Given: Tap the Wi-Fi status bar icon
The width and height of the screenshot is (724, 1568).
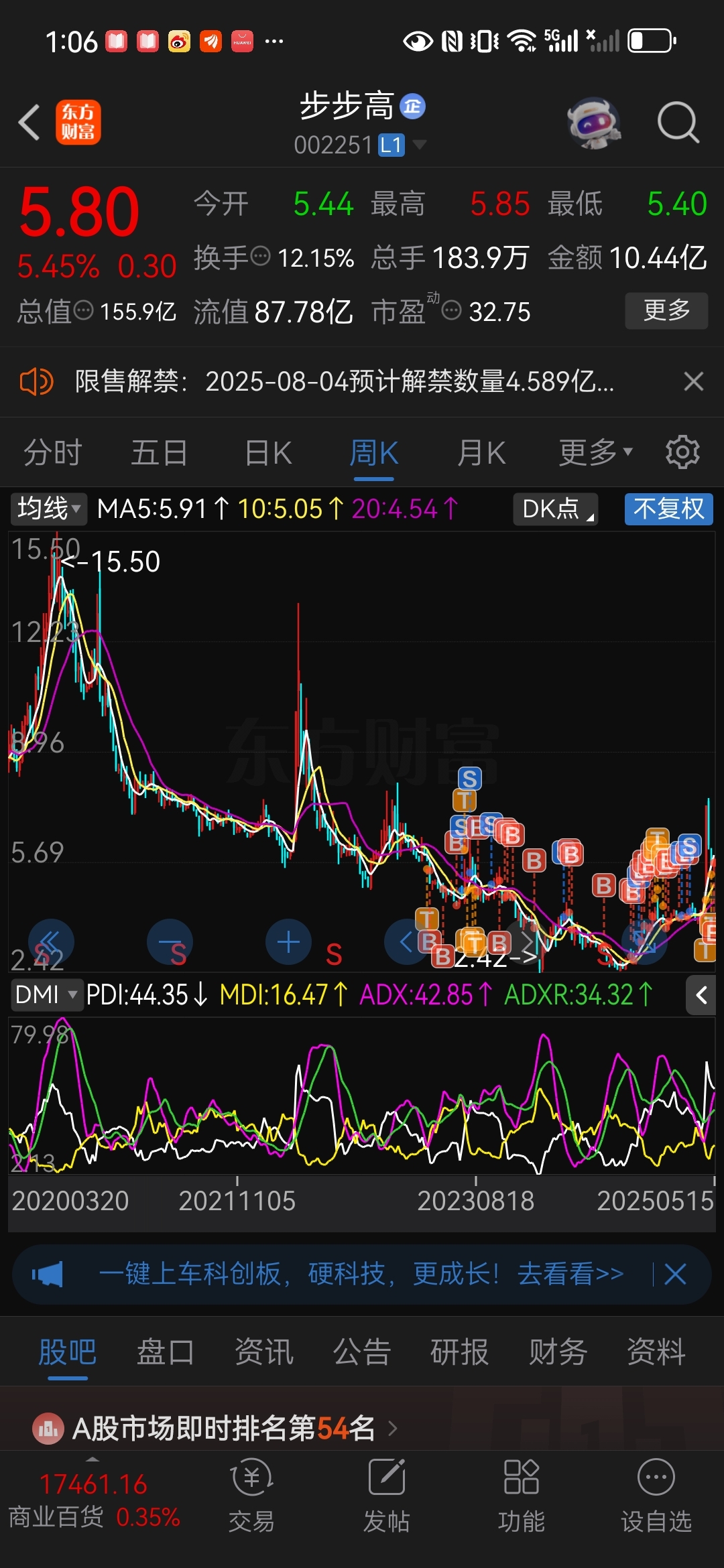Looking at the screenshot, I should pyautogui.click(x=522, y=41).
